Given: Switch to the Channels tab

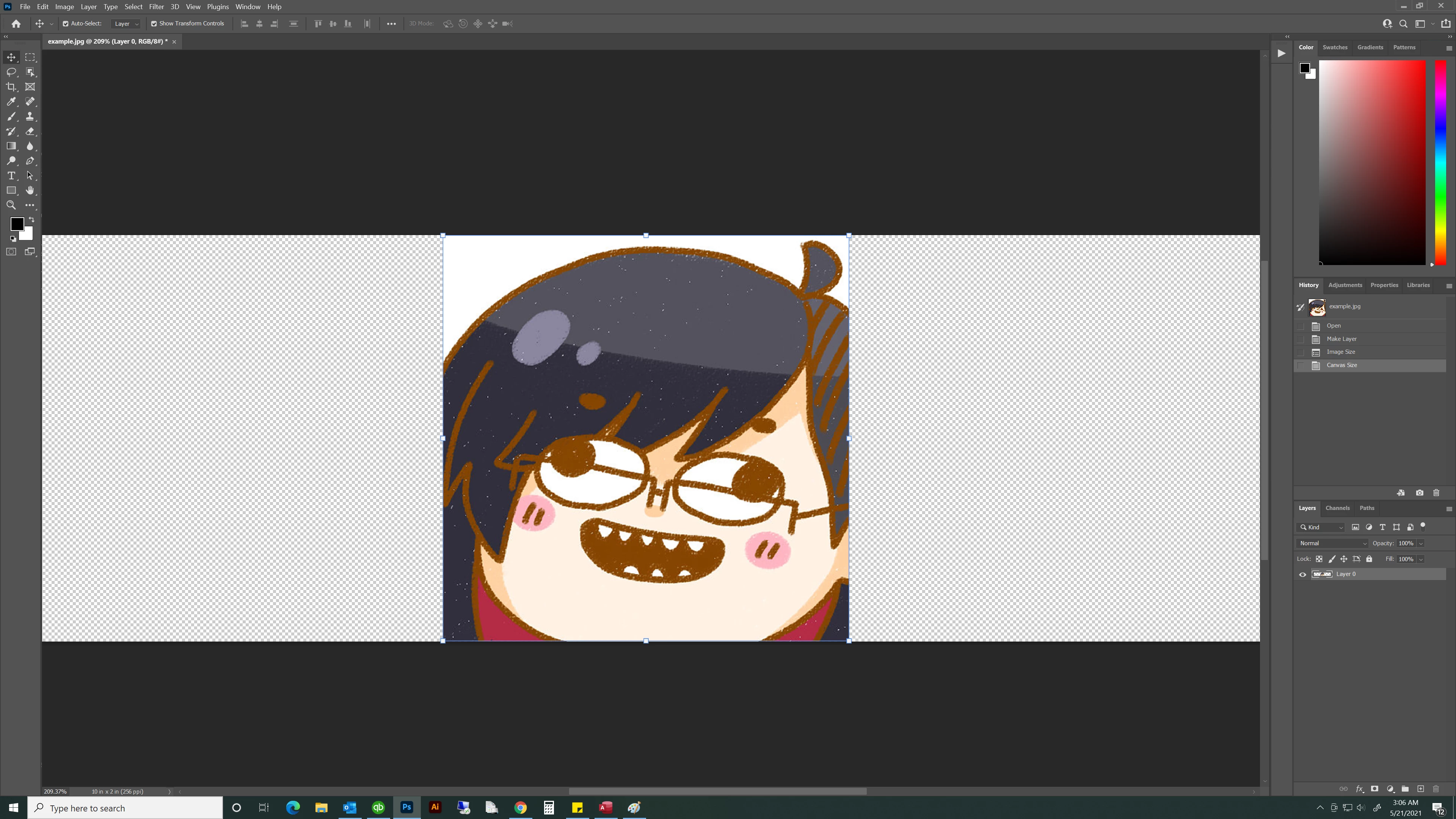Looking at the screenshot, I should pyautogui.click(x=1337, y=508).
